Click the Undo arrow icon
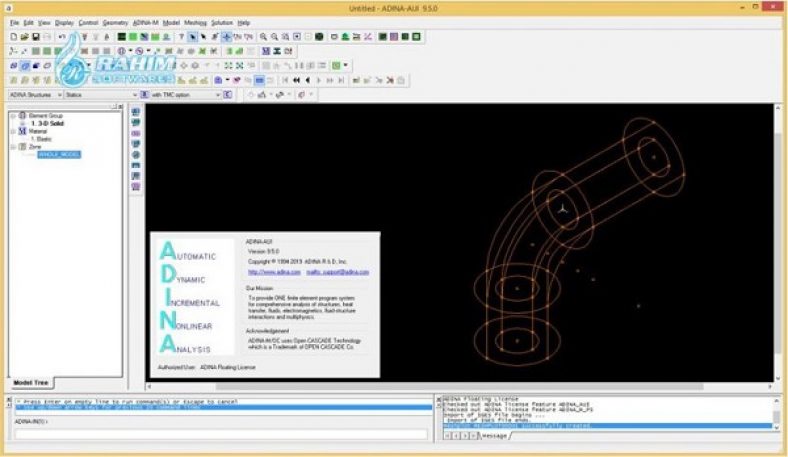The image size is (788, 457). pyautogui.click(x=61, y=37)
